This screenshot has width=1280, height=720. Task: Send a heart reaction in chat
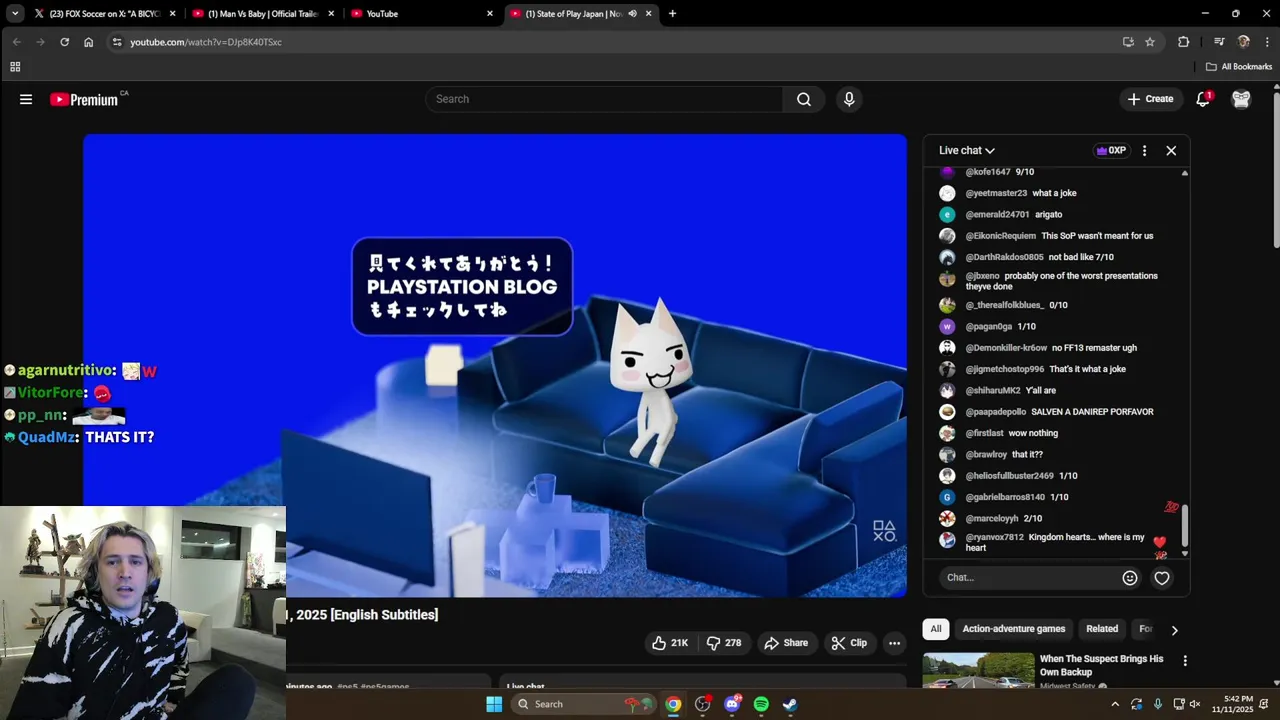[x=1162, y=578]
